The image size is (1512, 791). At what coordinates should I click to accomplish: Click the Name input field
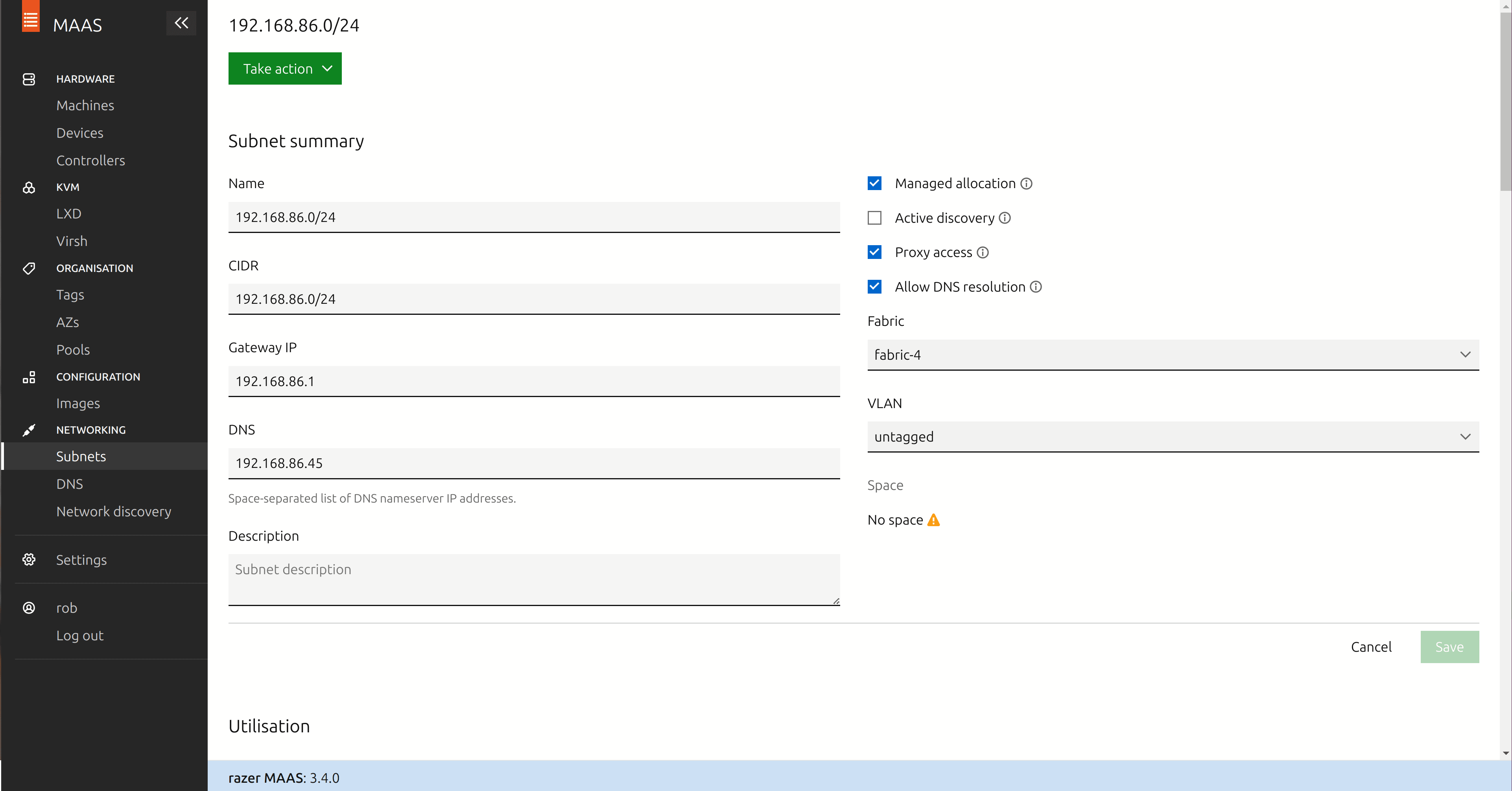click(x=534, y=217)
